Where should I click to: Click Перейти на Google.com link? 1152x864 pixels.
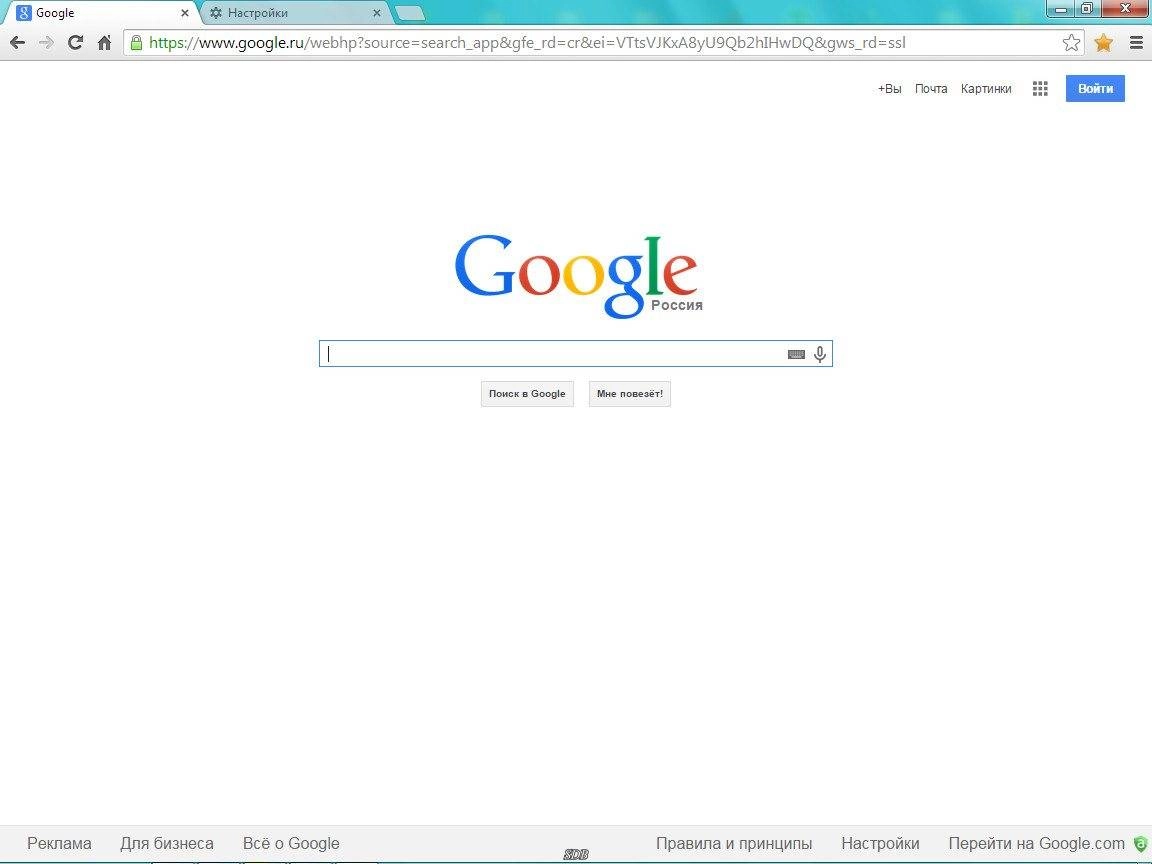[x=1036, y=843]
